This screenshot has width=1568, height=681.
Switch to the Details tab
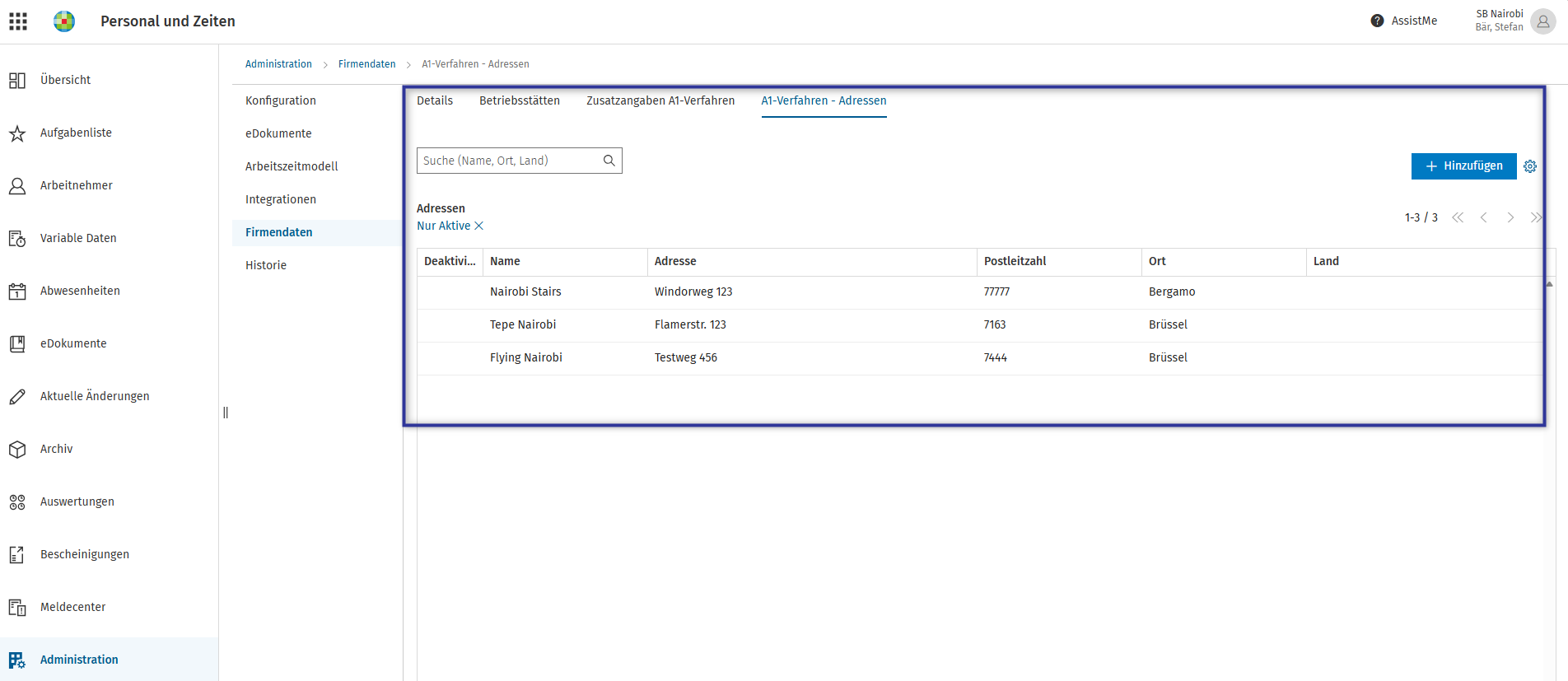coord(435,100)
